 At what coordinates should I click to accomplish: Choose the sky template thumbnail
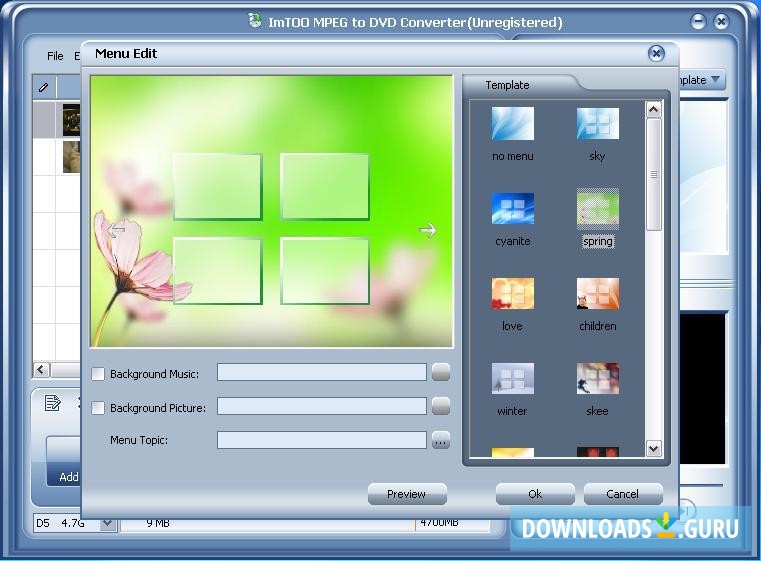(597, 124)
